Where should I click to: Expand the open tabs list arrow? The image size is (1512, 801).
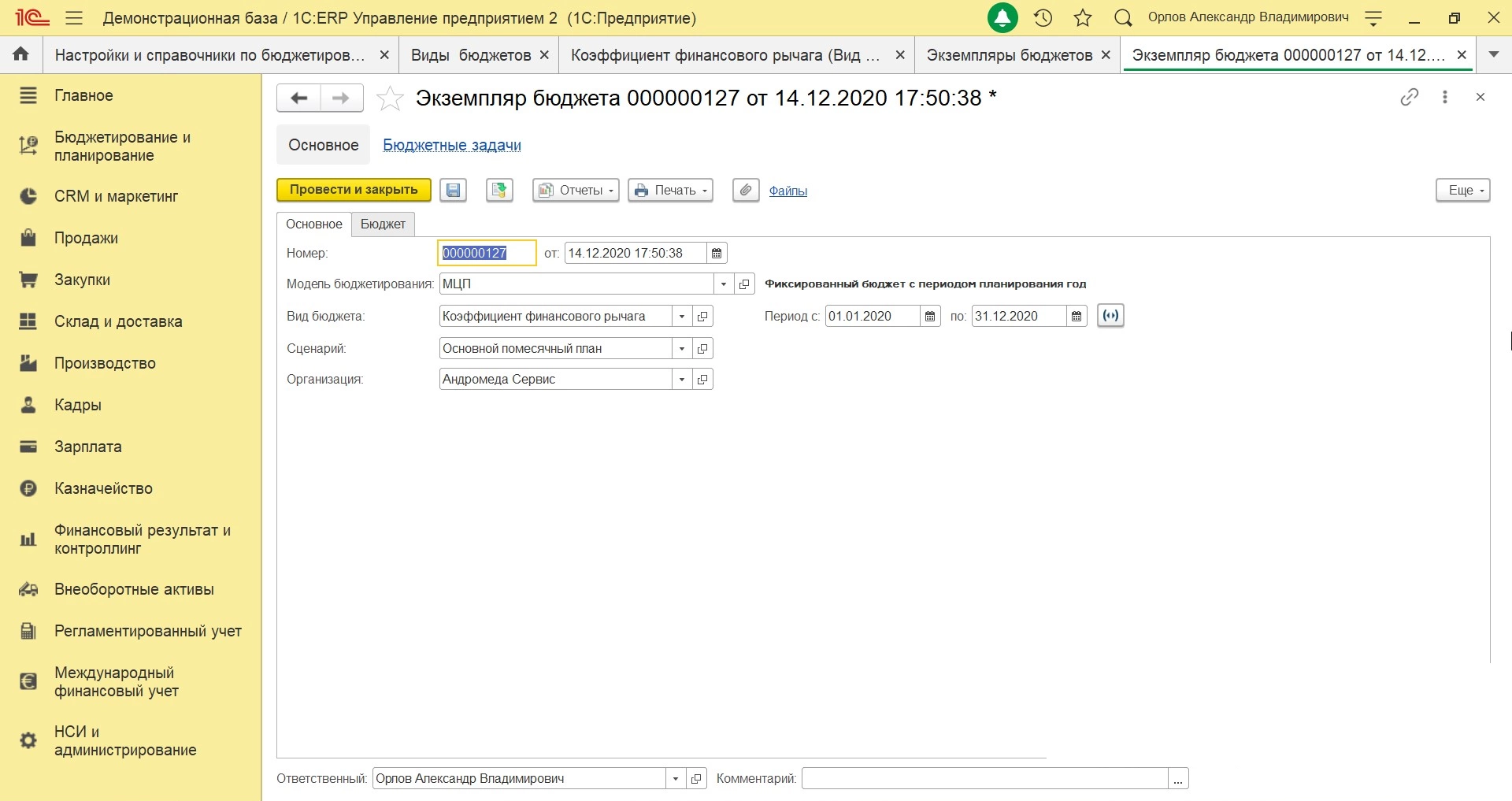point(1493,54)
